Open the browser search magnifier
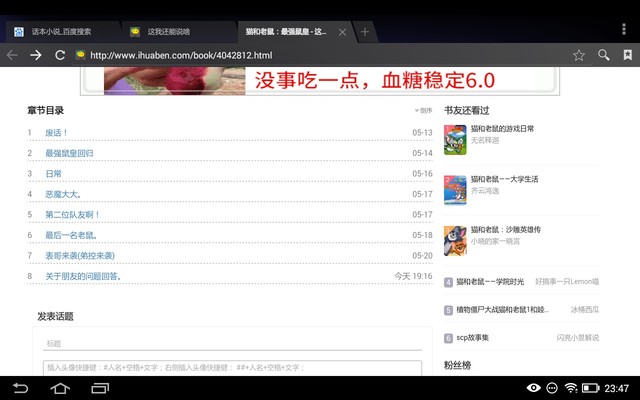Image resolution: width=640 pixels, height=400 pixels. point(603,55)
